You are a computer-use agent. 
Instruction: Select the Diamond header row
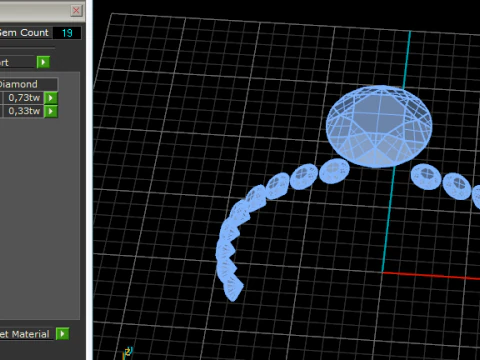coord(28,84)
